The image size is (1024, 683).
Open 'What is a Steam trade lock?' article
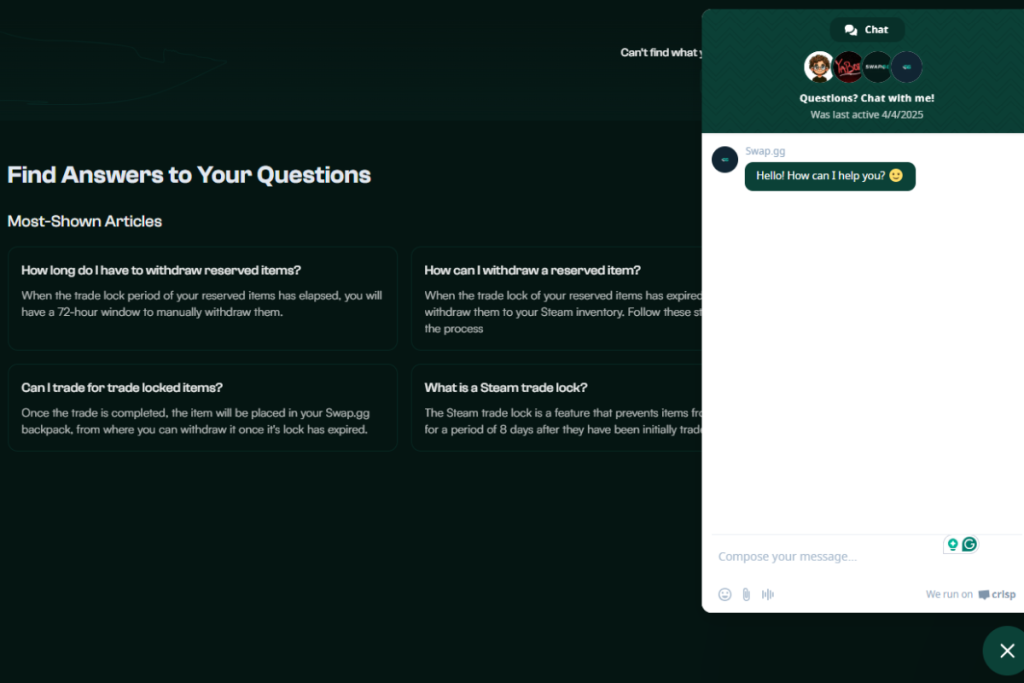coord(556,407)
